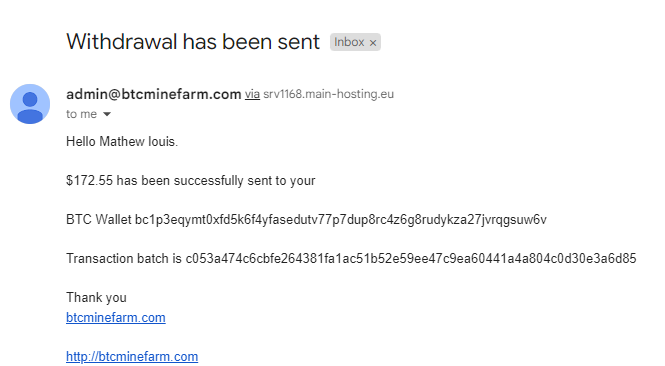
Task: Click sender address admin@btcminefarm.com
Action: pos(154,94)
